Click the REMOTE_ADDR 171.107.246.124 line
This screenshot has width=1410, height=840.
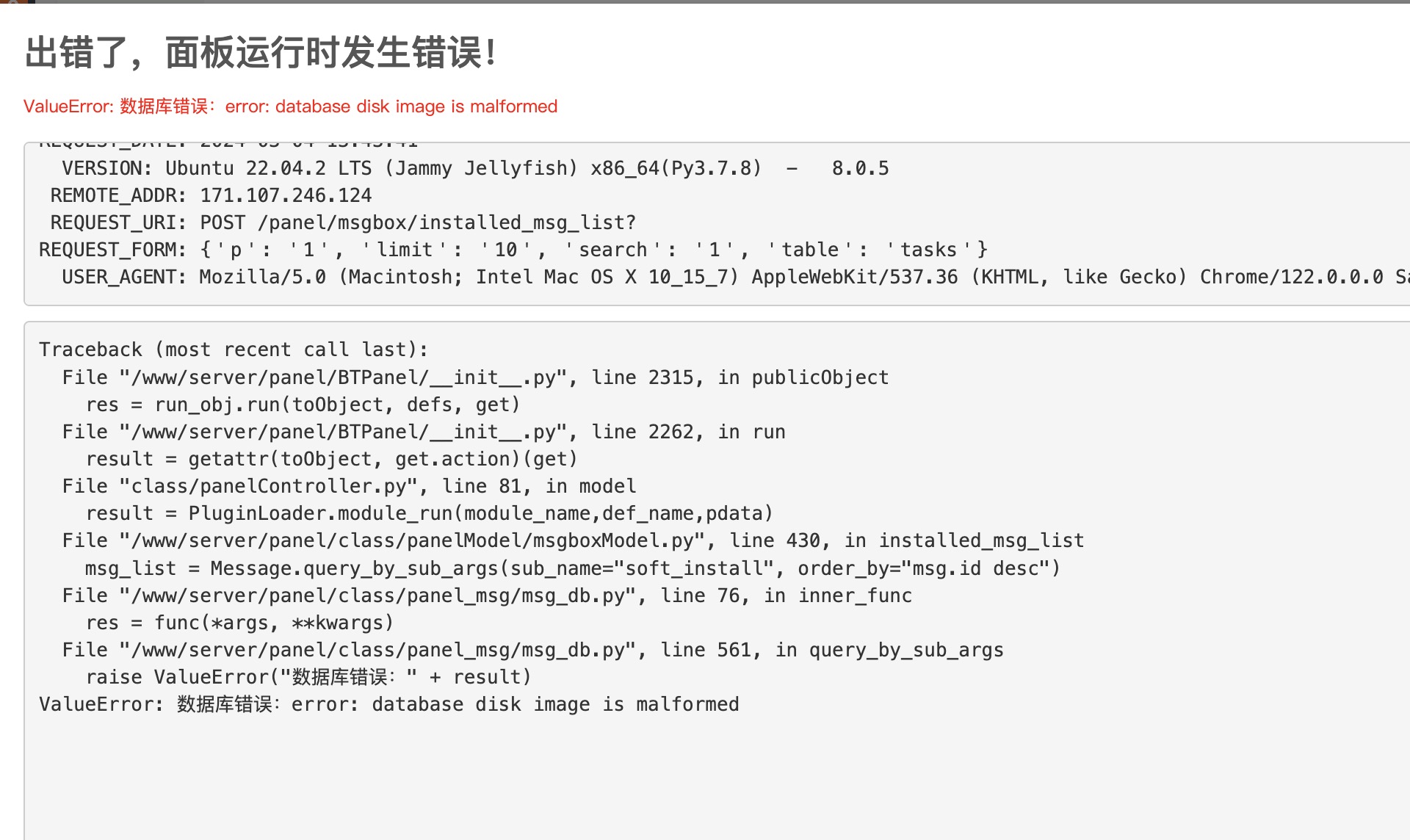pos(211,195)
